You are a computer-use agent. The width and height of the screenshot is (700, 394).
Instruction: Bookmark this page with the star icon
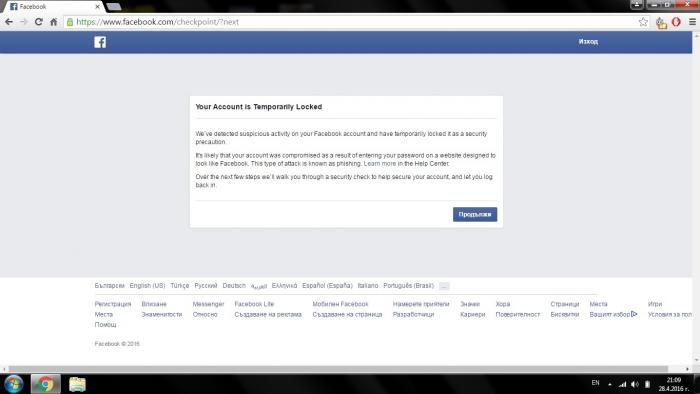[x=643, y=22]
